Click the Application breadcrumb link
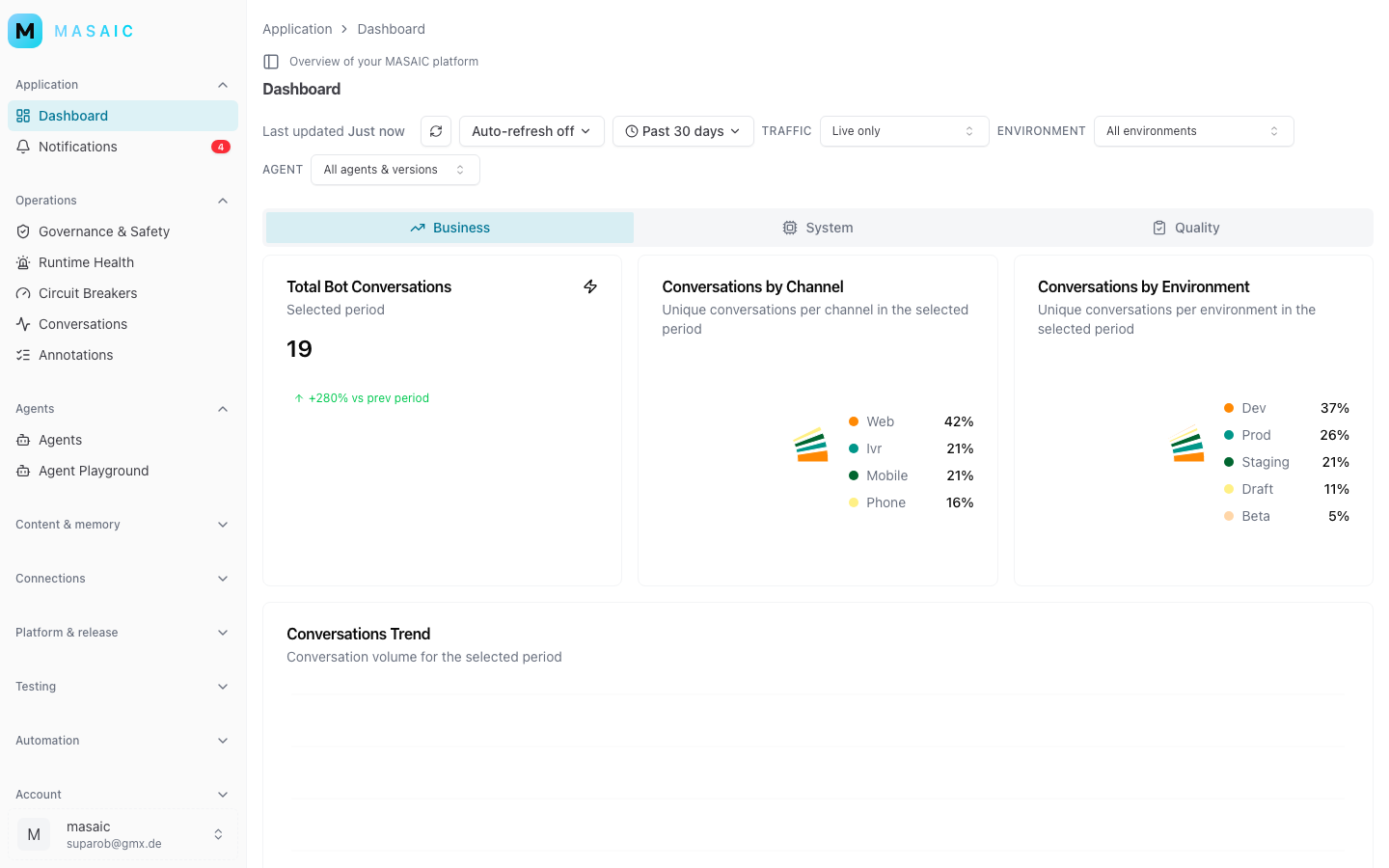 [x=297, y=29]
